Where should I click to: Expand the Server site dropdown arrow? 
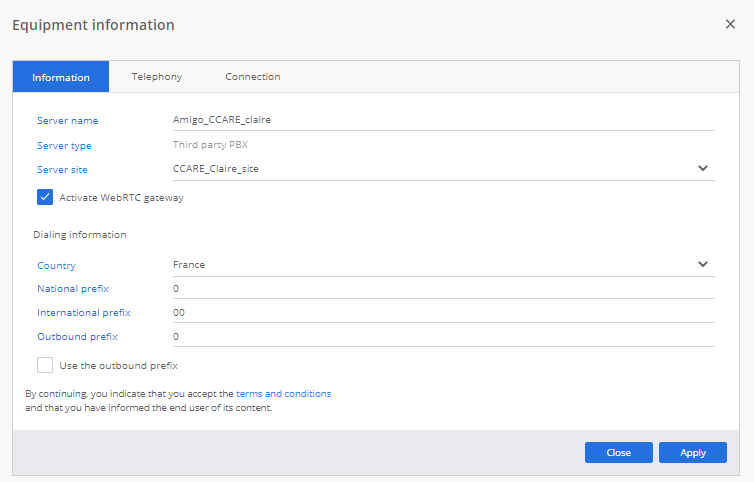[702, 169]
